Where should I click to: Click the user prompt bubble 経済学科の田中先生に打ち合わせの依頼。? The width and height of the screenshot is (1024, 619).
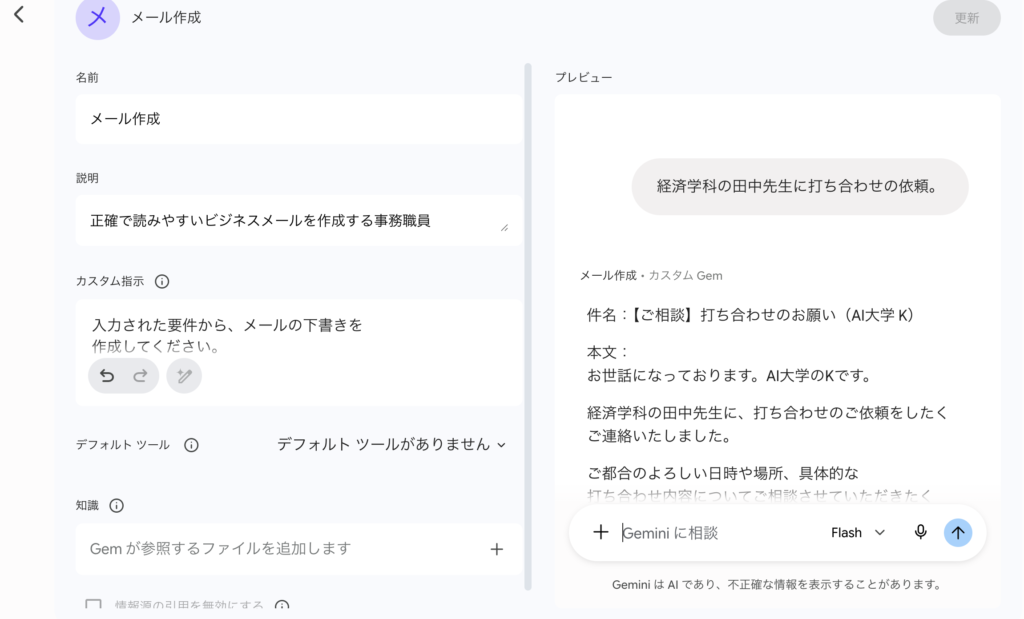800,187
